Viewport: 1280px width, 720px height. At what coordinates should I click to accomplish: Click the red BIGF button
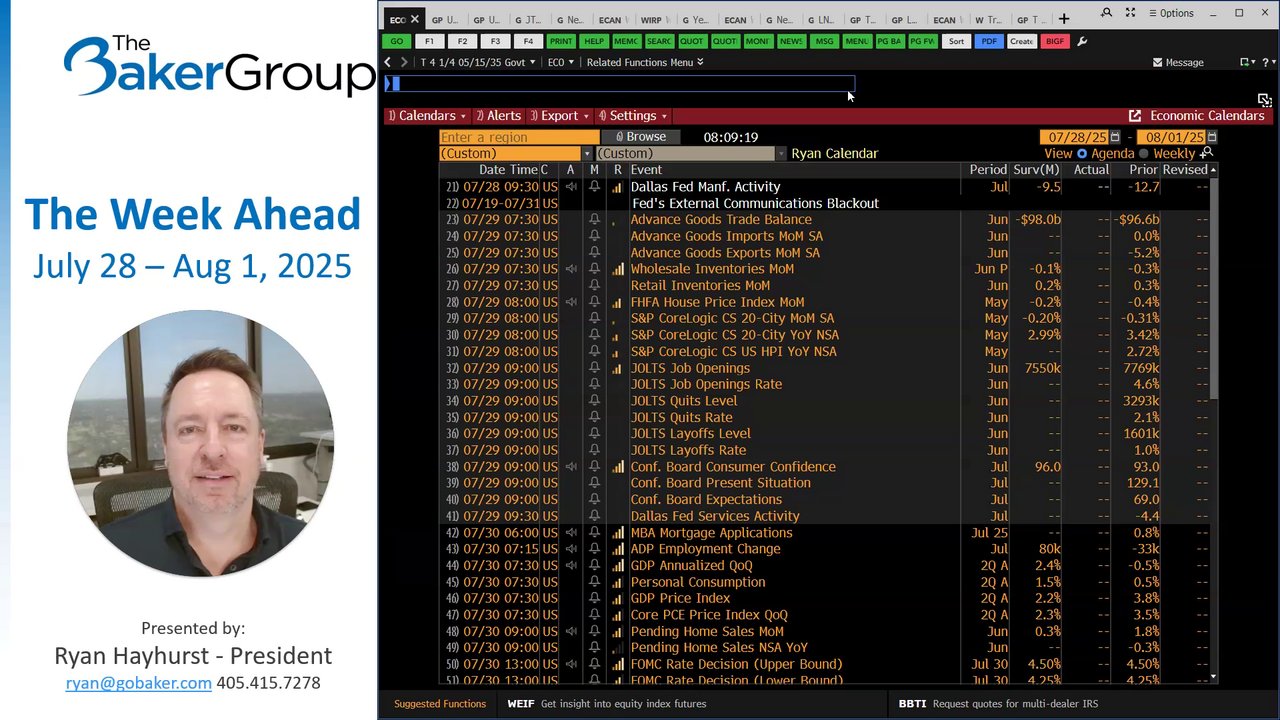pos(1054,41)
